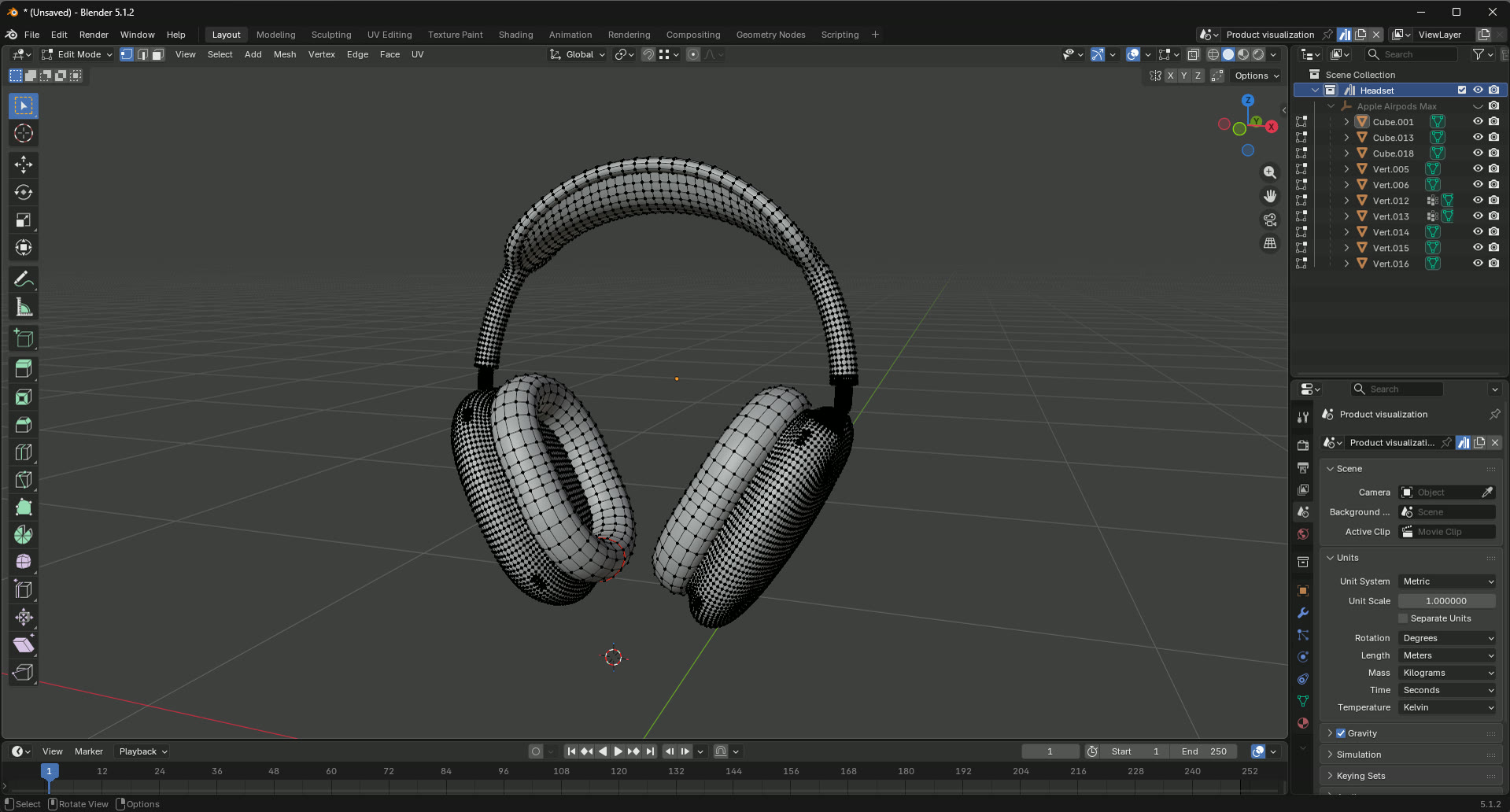Image resolution: width=1510 pixels, height=812 pixels.
Task: Enable the Separate Units checkbox
Action: (1403, 618)
